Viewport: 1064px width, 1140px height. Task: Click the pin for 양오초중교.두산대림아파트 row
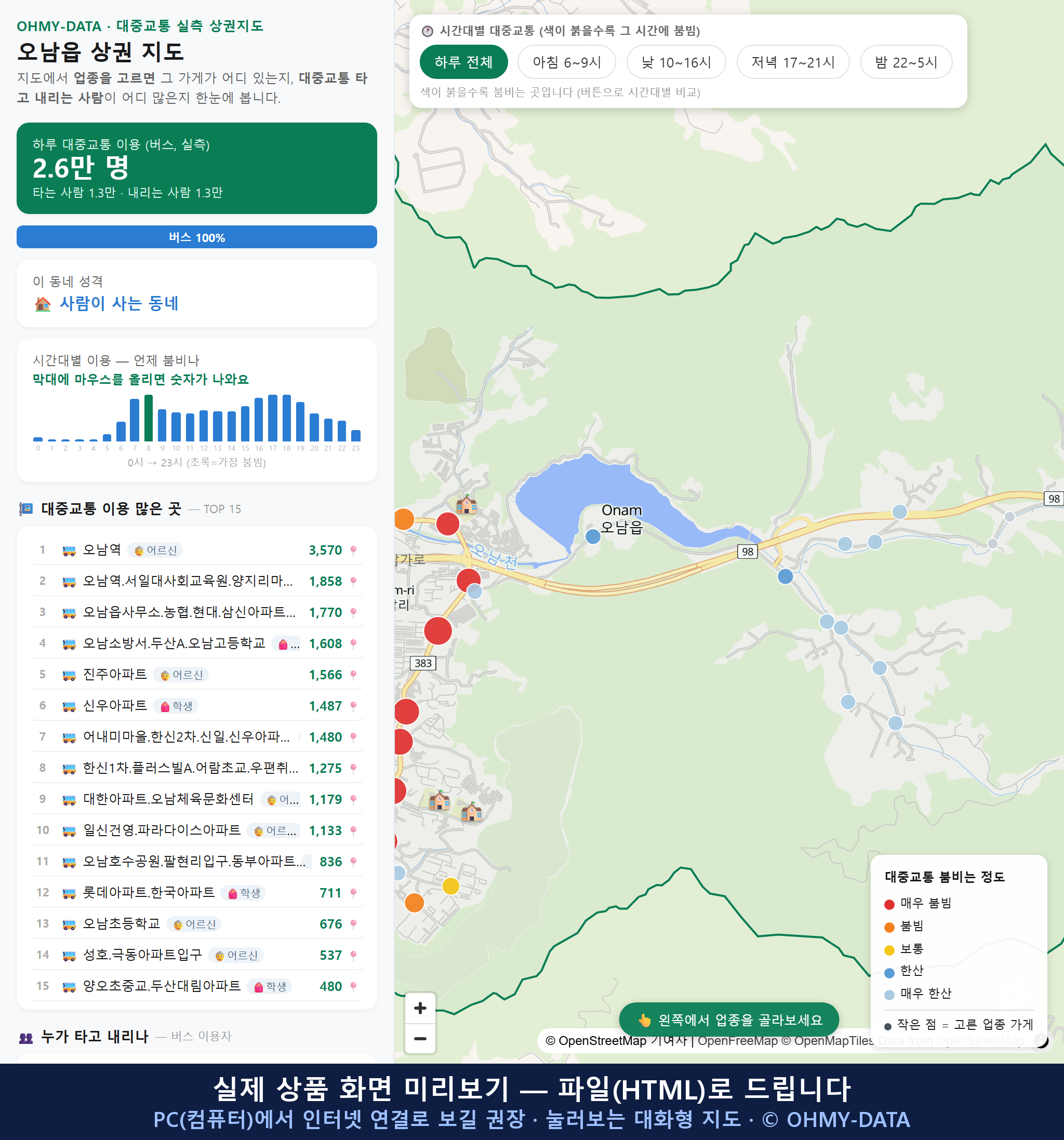(353, 986)
